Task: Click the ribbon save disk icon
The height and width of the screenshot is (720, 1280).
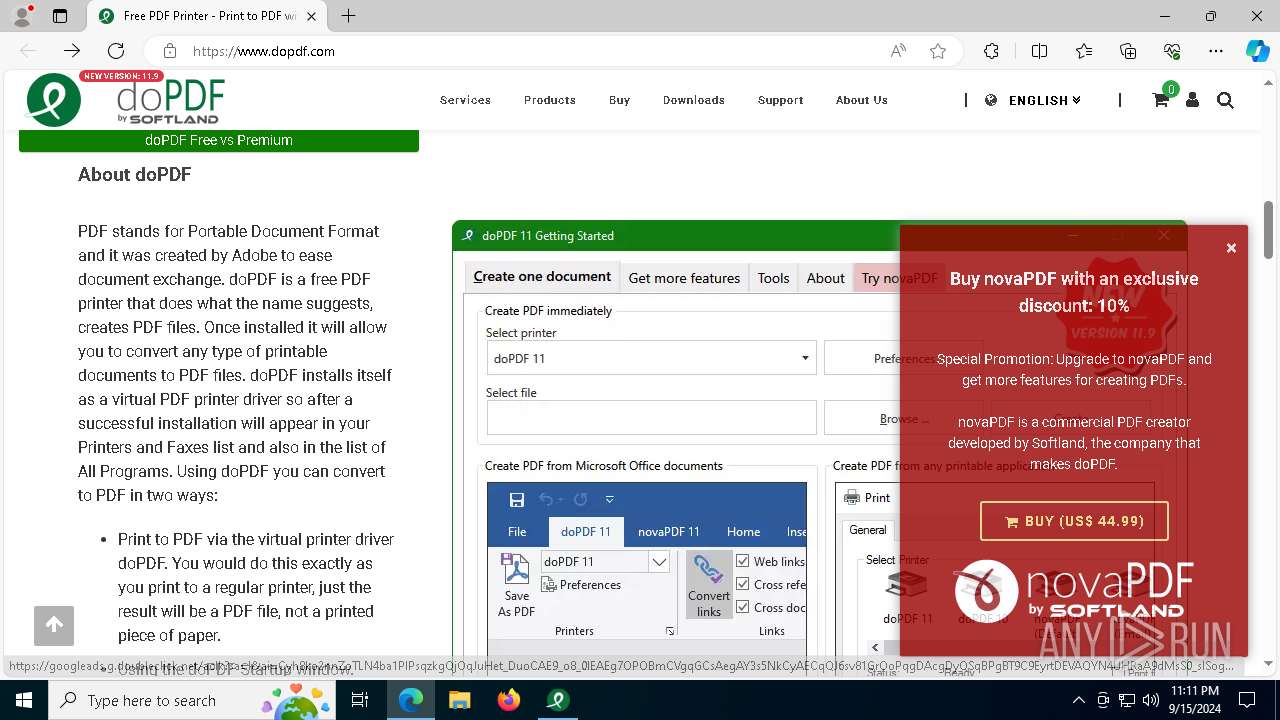Action: (516, 500)
